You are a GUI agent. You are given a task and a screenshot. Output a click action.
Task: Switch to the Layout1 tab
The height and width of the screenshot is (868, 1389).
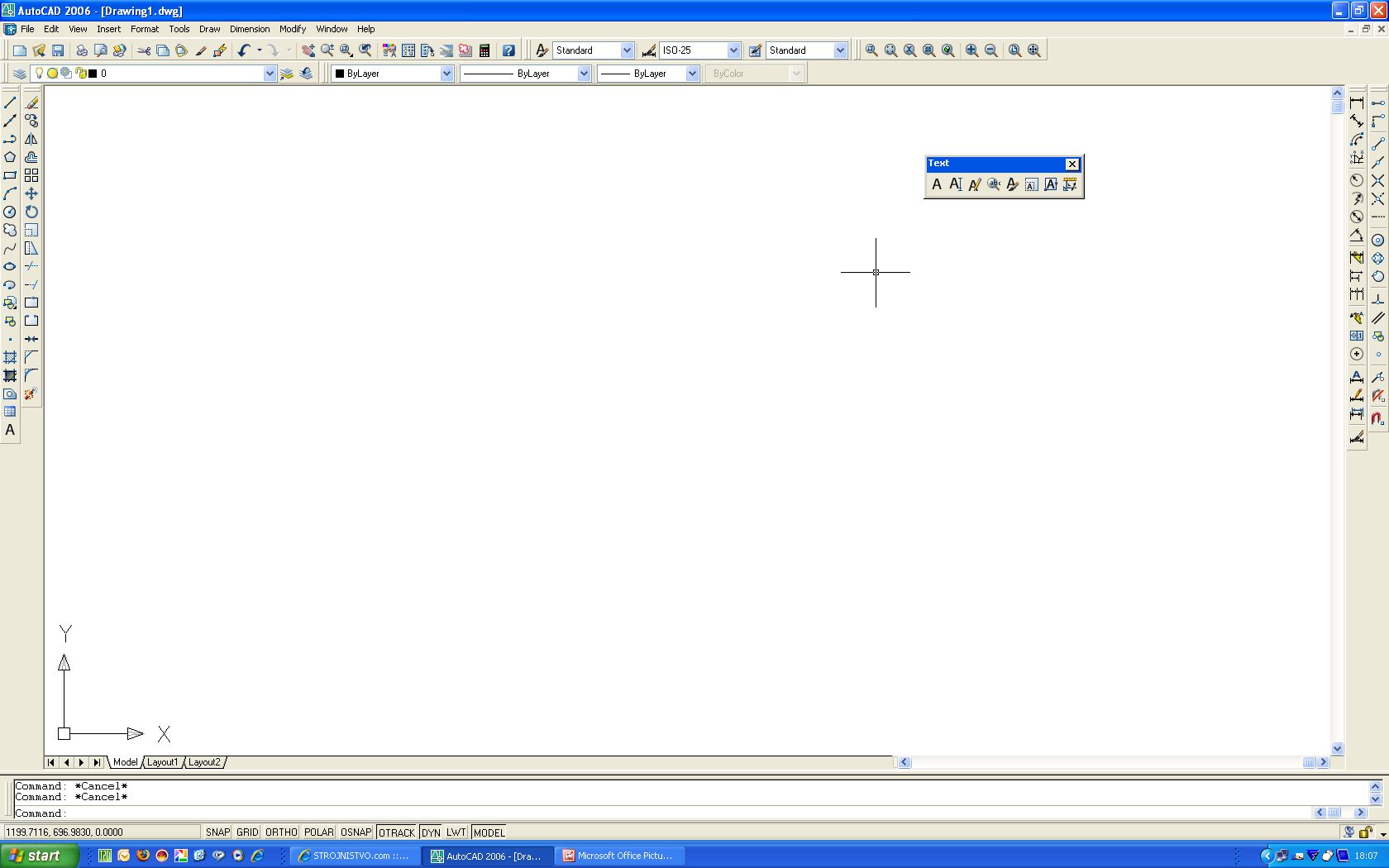(x=162, y=762)
